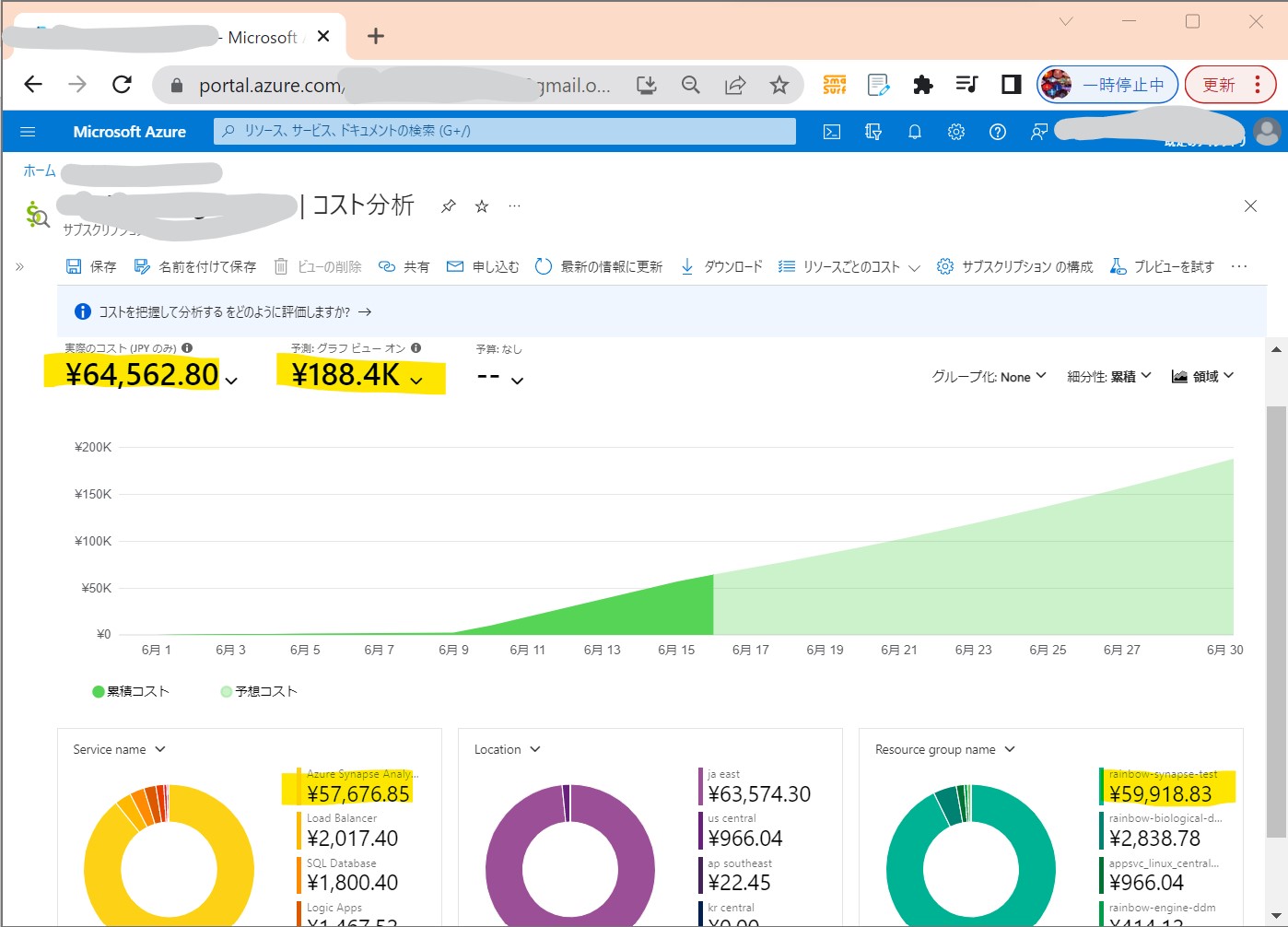Click the 一時停止中 profile button
Image resolution: width=1288 pixels, height=927 pixels.
(x=1107, y=85)
